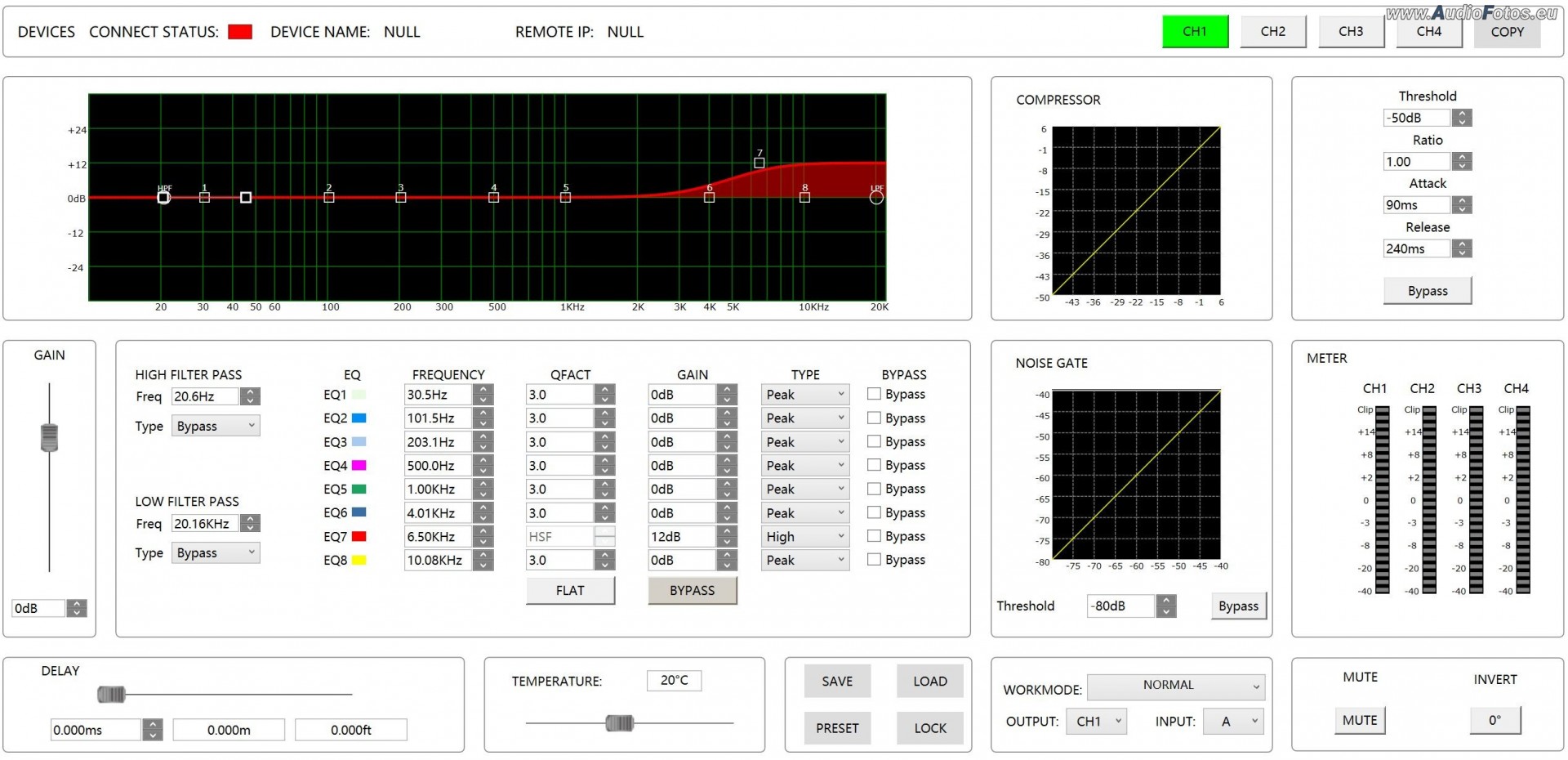This screenshot has height=760, width=1568.
Task: Click the EQ7 red color swatch
Action: 359,537
